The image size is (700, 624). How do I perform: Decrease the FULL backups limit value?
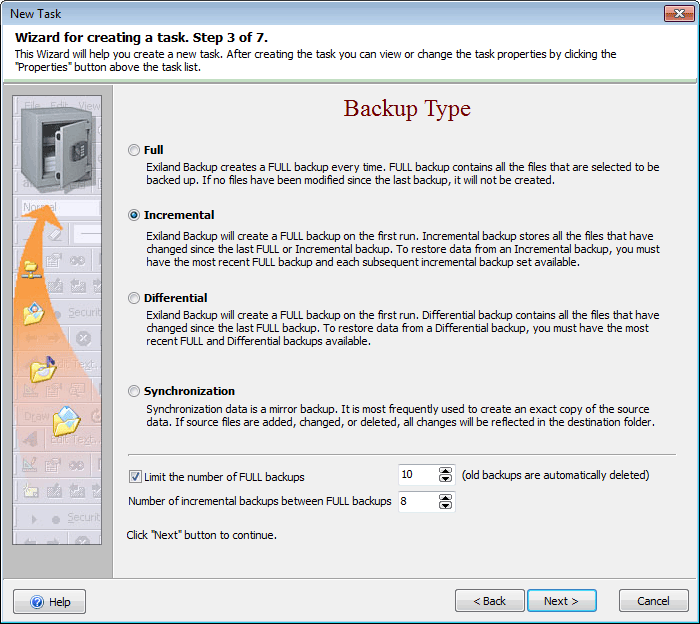pos(445,478)
